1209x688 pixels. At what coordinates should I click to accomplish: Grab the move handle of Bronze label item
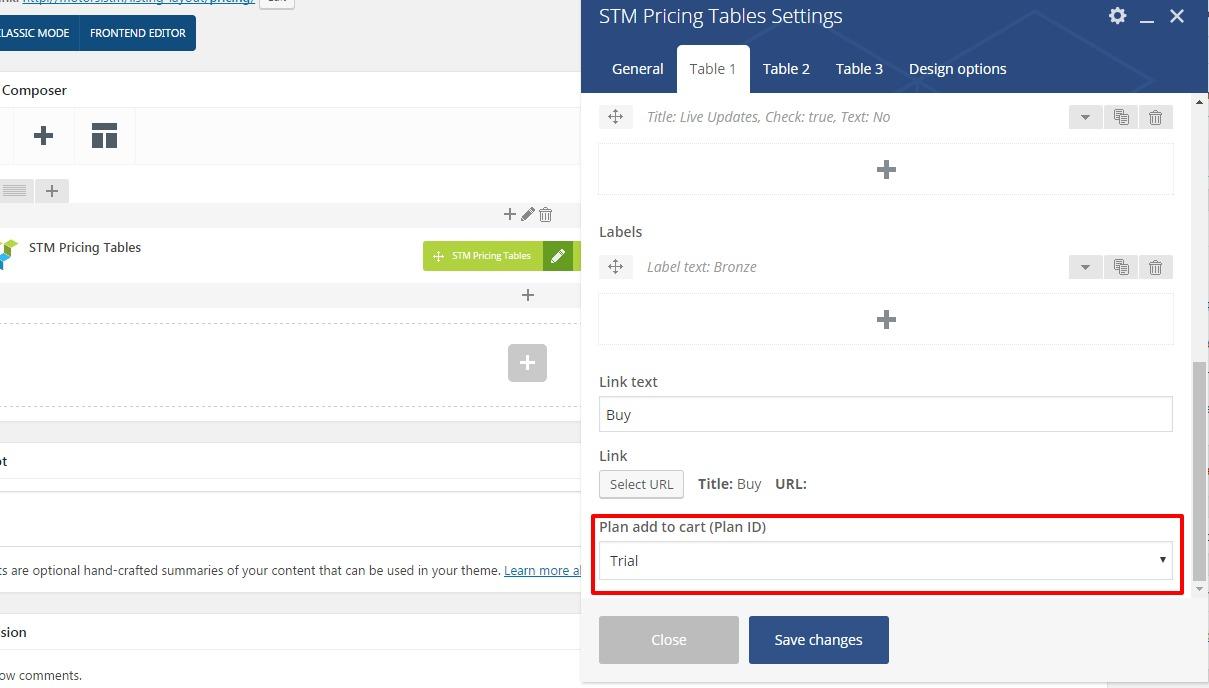[x=615, y=267]
